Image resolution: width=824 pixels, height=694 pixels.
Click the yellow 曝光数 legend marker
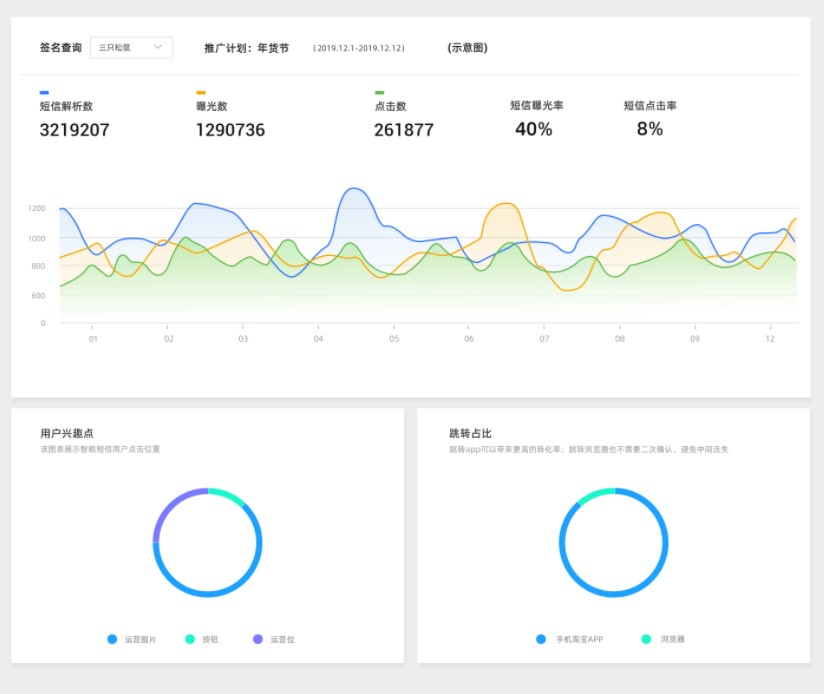[201, 92]
